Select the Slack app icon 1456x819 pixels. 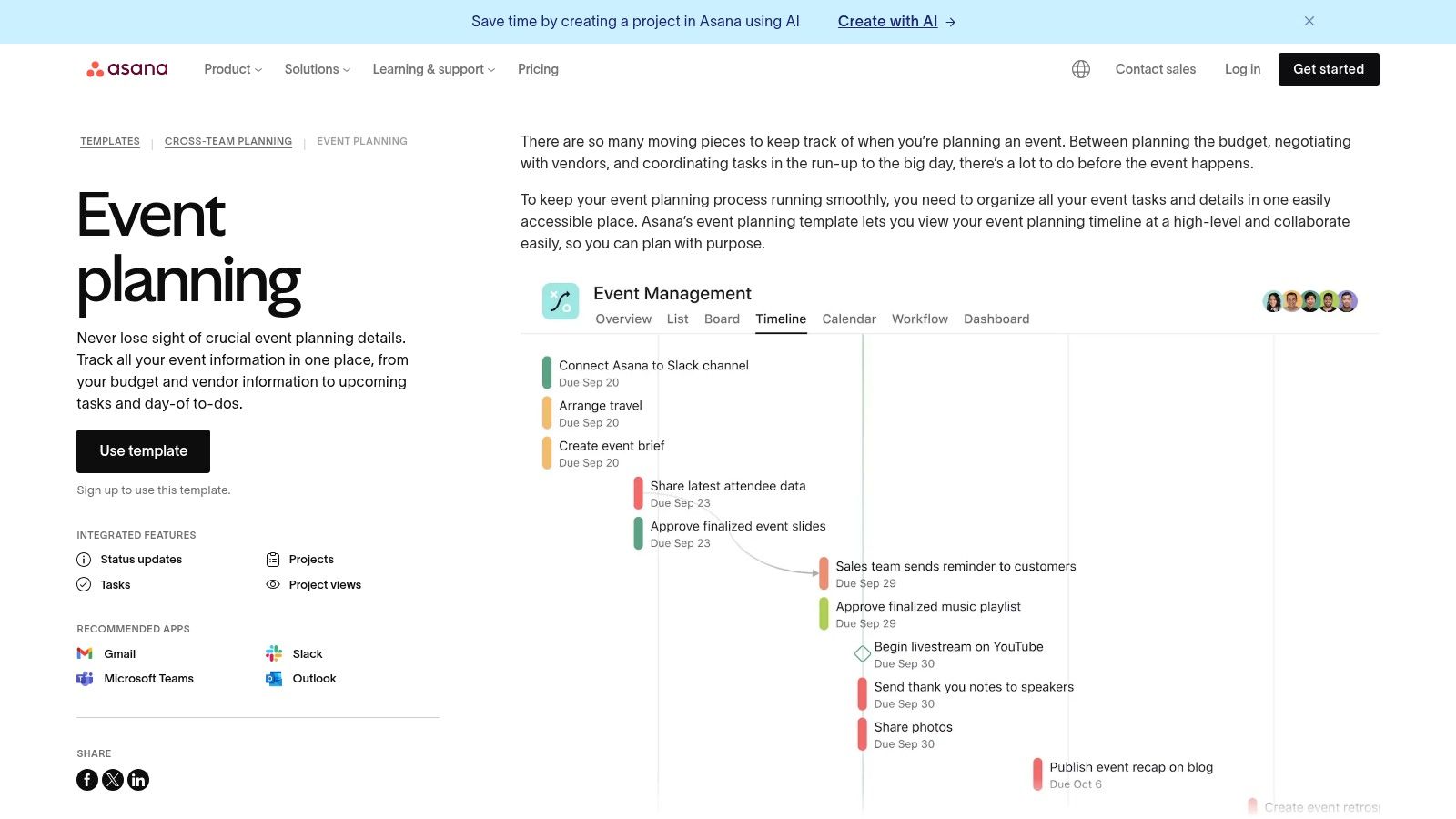pyautogui.click(x=273, y=653)
